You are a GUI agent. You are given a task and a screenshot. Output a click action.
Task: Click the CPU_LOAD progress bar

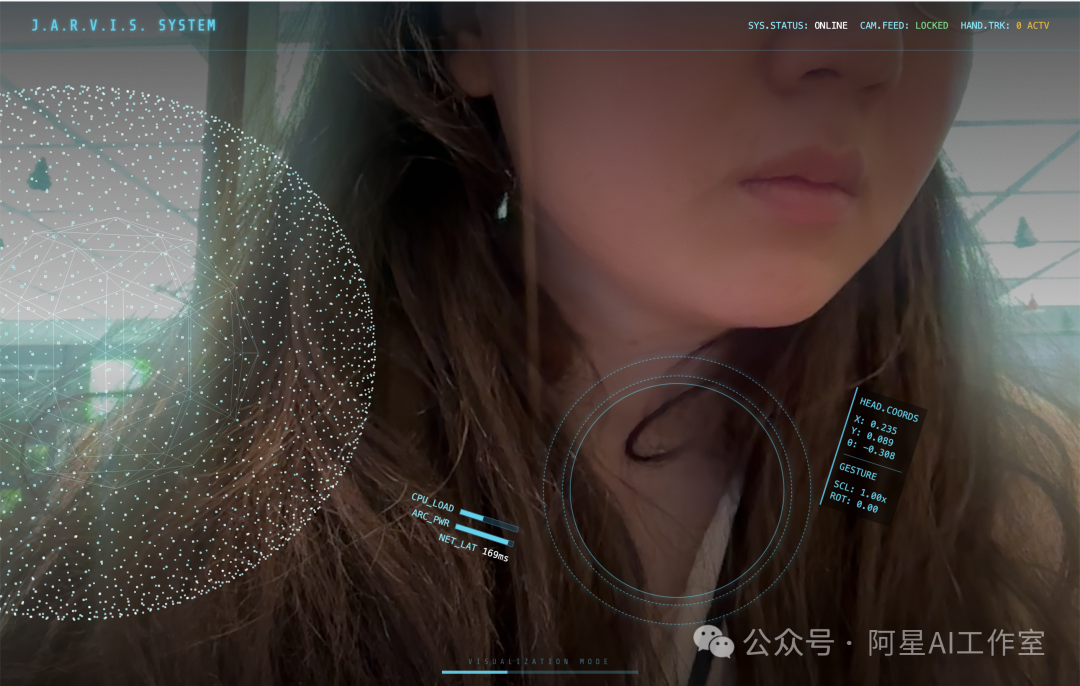coord(488,520)
